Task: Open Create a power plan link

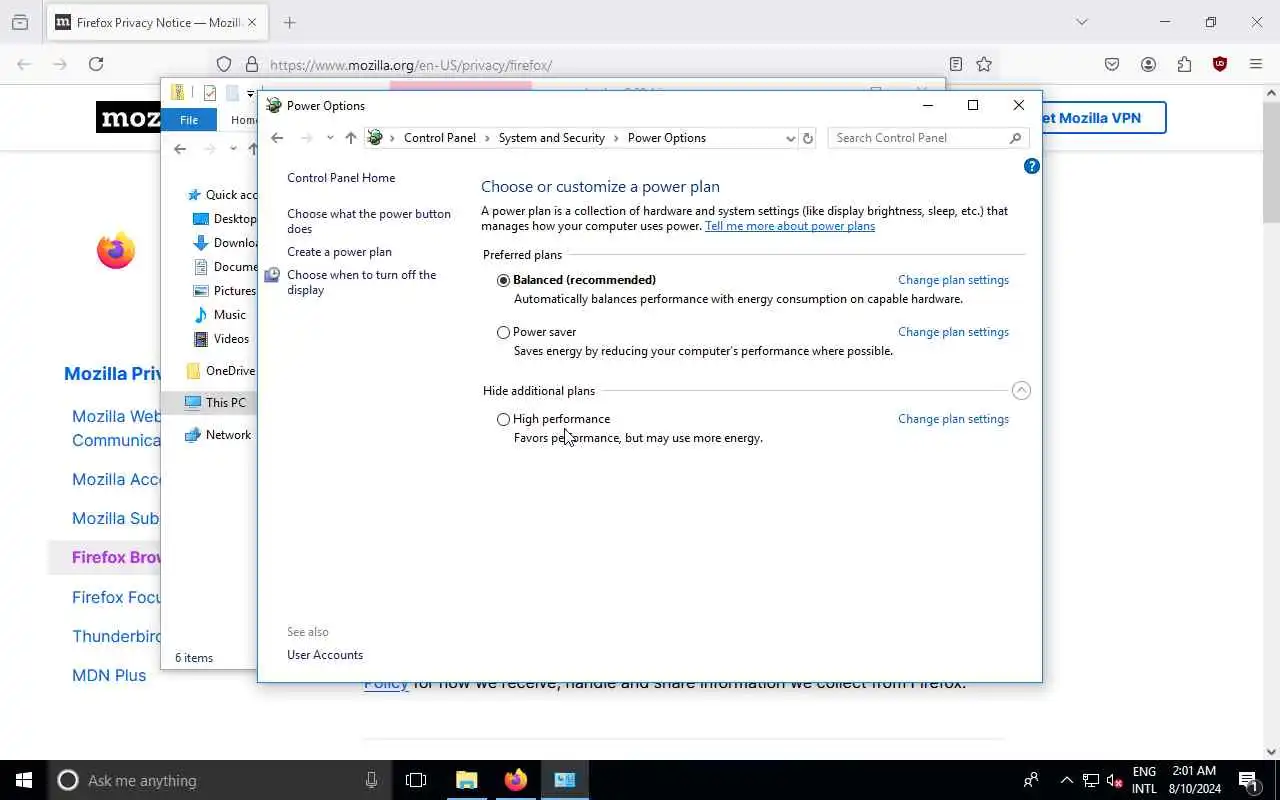Action: [339, 252]
